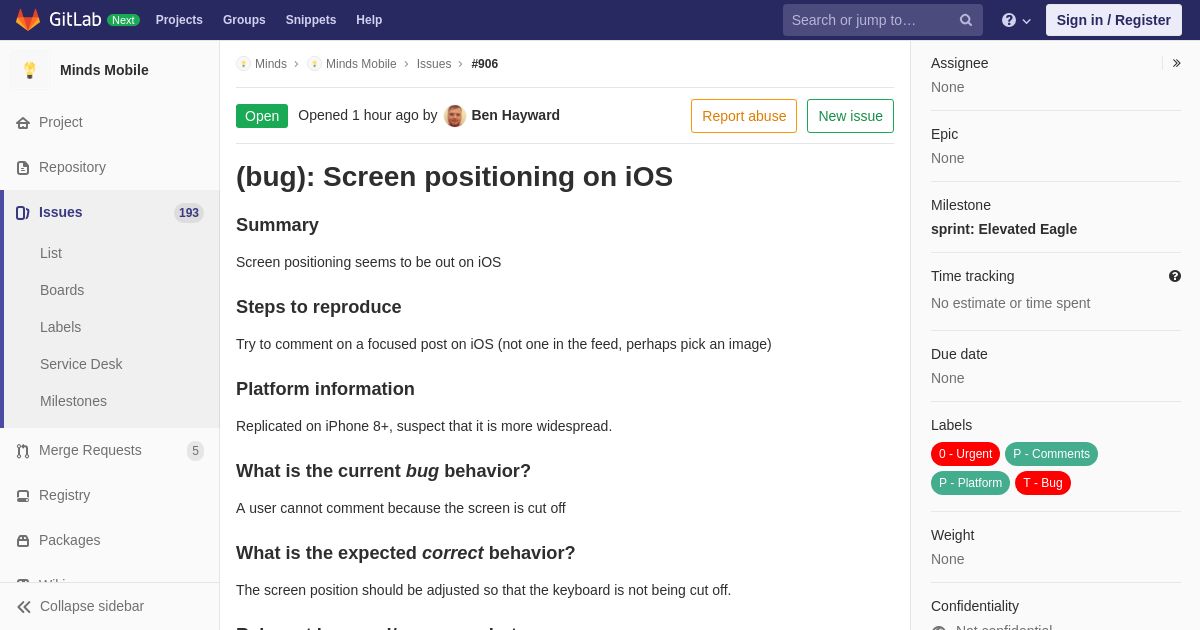
Task: Open the Help dropdown in top bar
Action: click(1016, 20)
